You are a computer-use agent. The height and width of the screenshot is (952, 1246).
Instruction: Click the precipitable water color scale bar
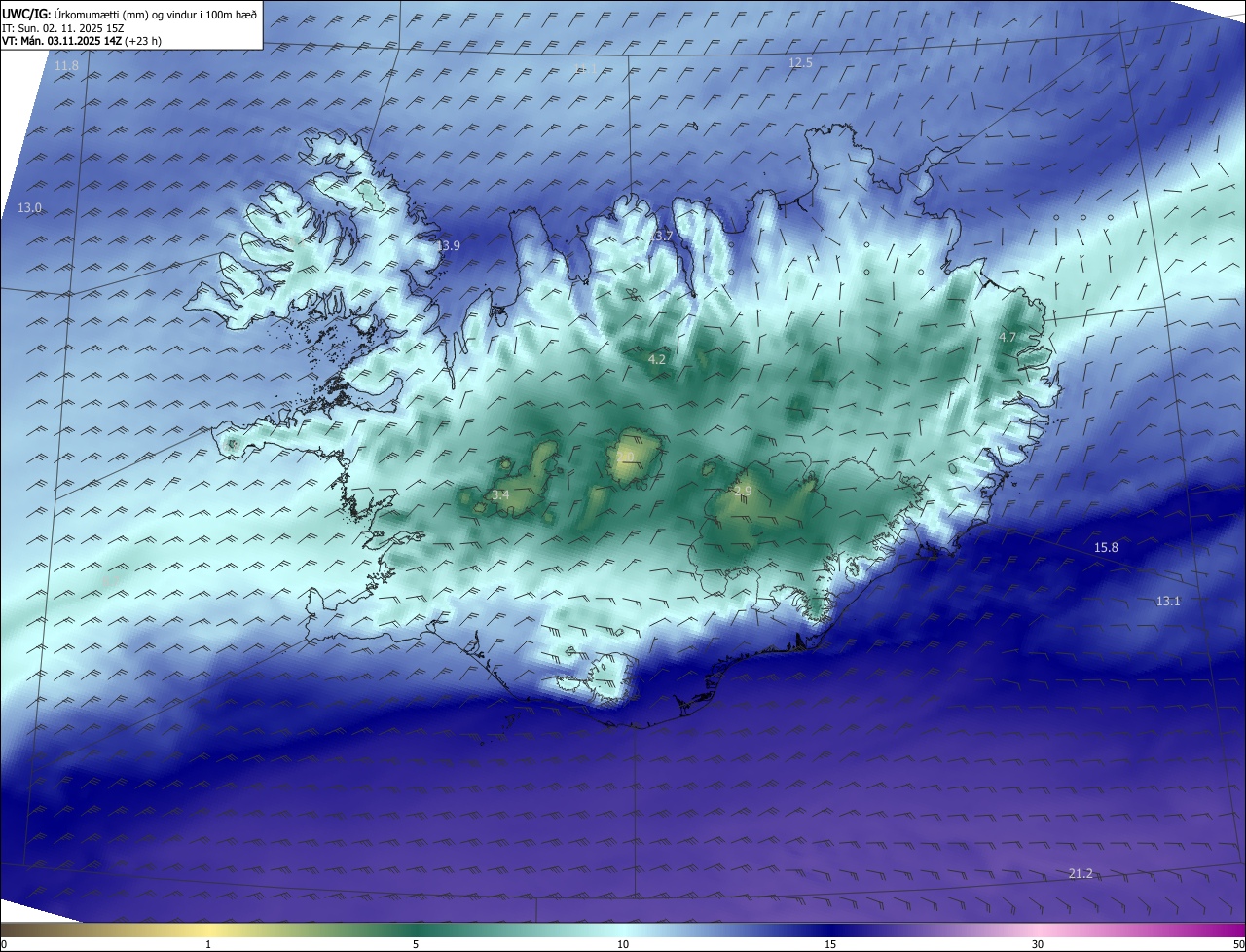point(623,930)
